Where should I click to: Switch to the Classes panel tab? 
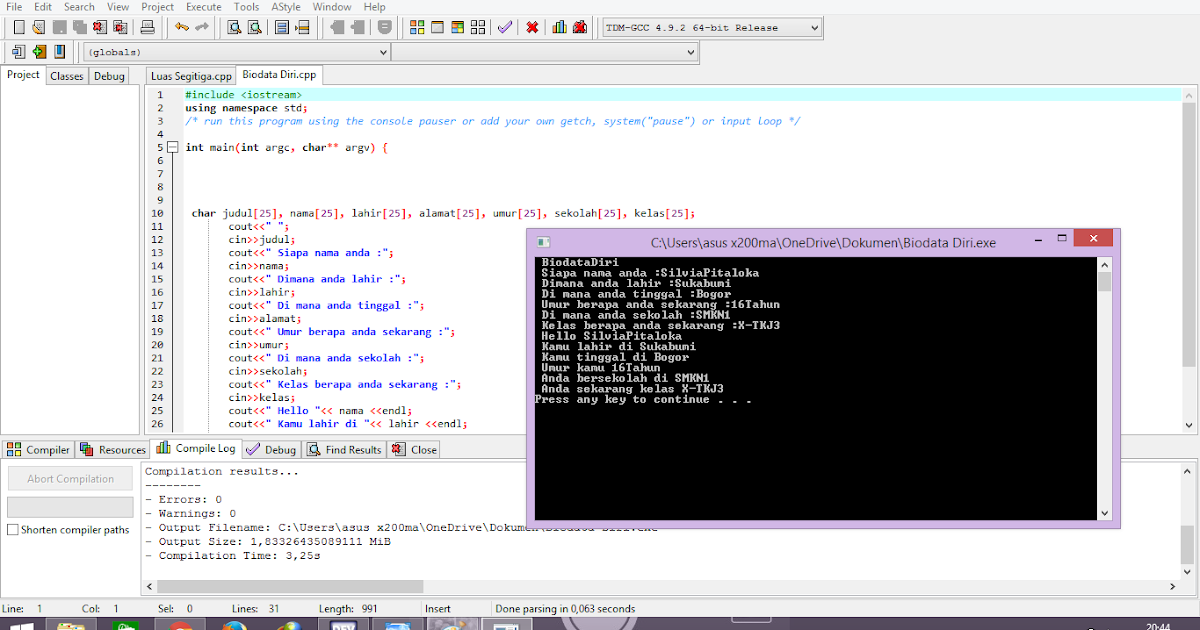pyautogui.click(x=66, y=75)
